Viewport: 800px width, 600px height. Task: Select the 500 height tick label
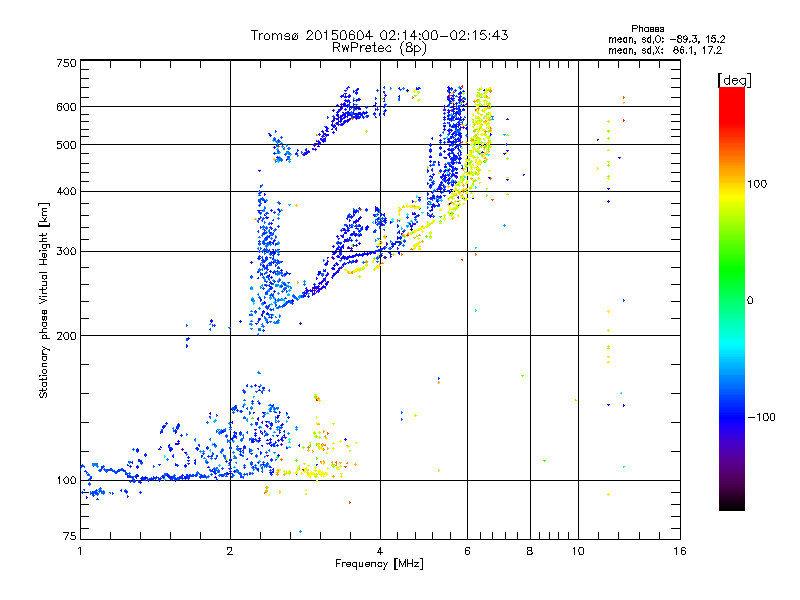point(66,145)
